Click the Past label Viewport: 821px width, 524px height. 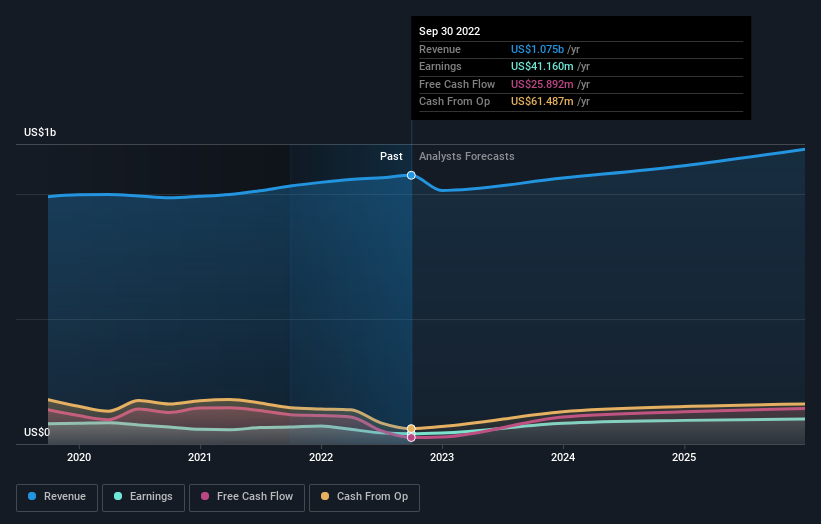click(391, 157)
